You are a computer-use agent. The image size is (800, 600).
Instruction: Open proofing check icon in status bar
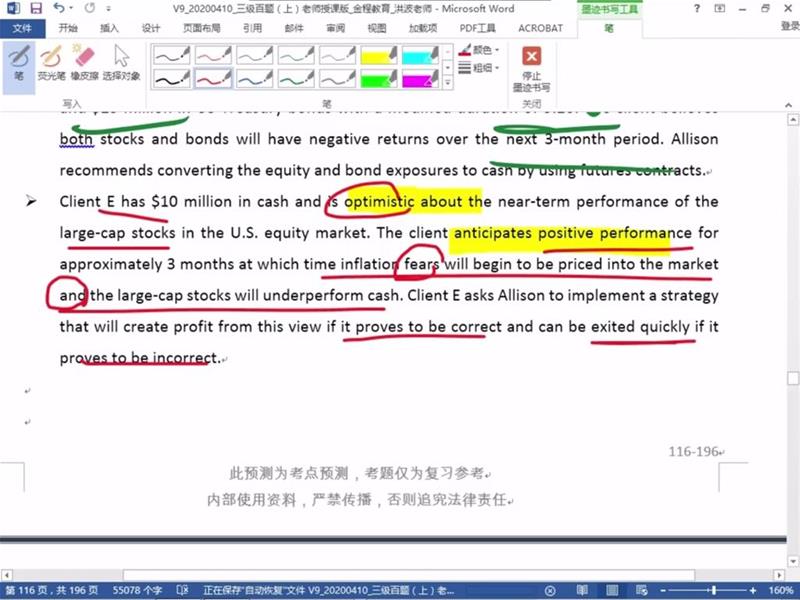pyautogui.click(x=182, y=590)
